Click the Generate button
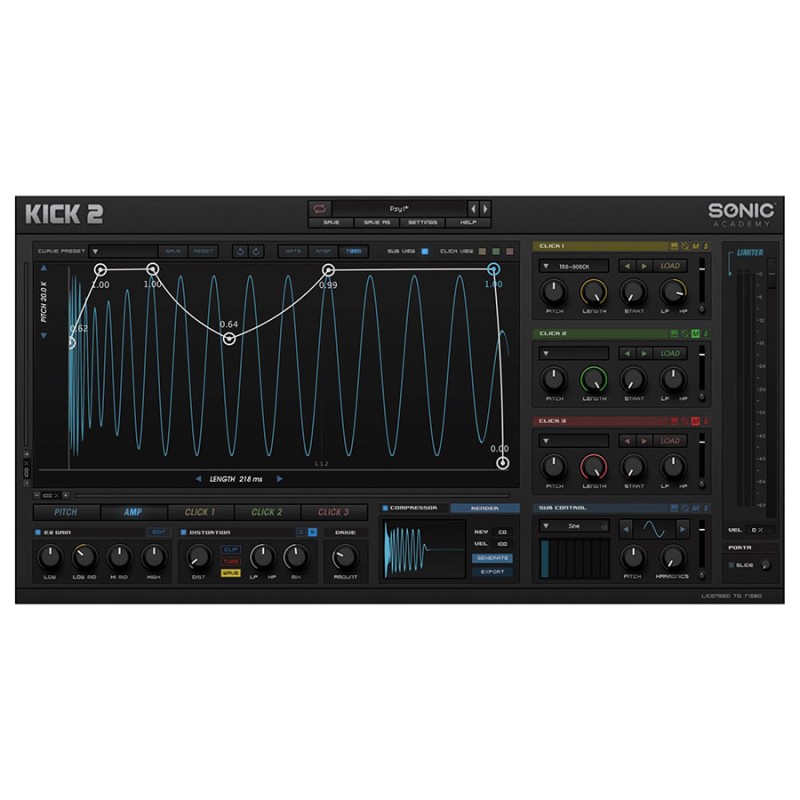The width and height of the screenshot is (800, 800). tap(492, 557)
